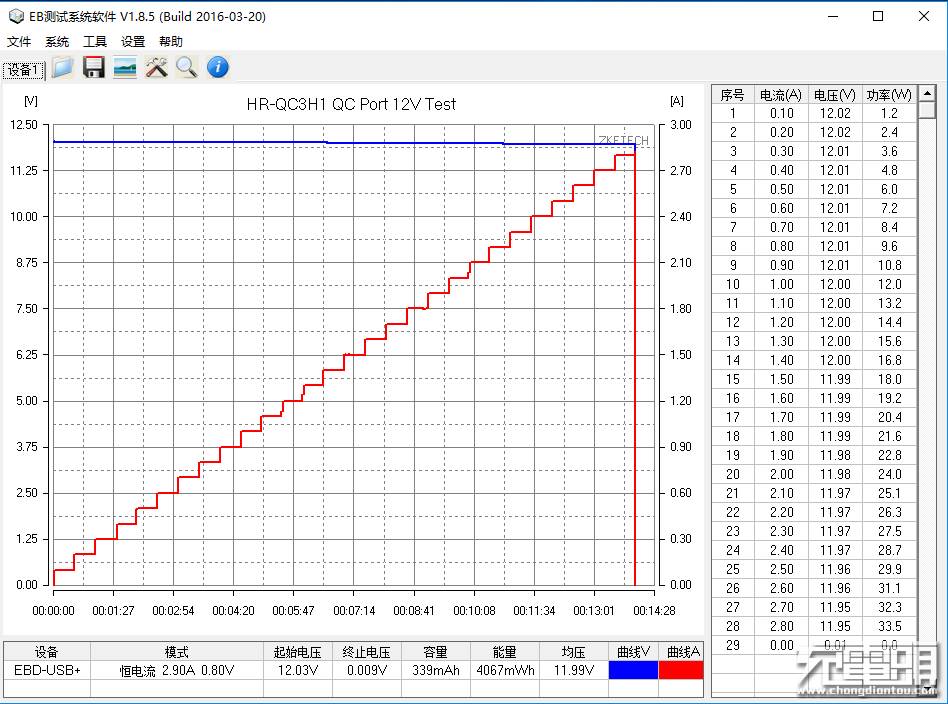Minimize the EB test software window
The image size is (948, 704).
[x=833, y=16]
